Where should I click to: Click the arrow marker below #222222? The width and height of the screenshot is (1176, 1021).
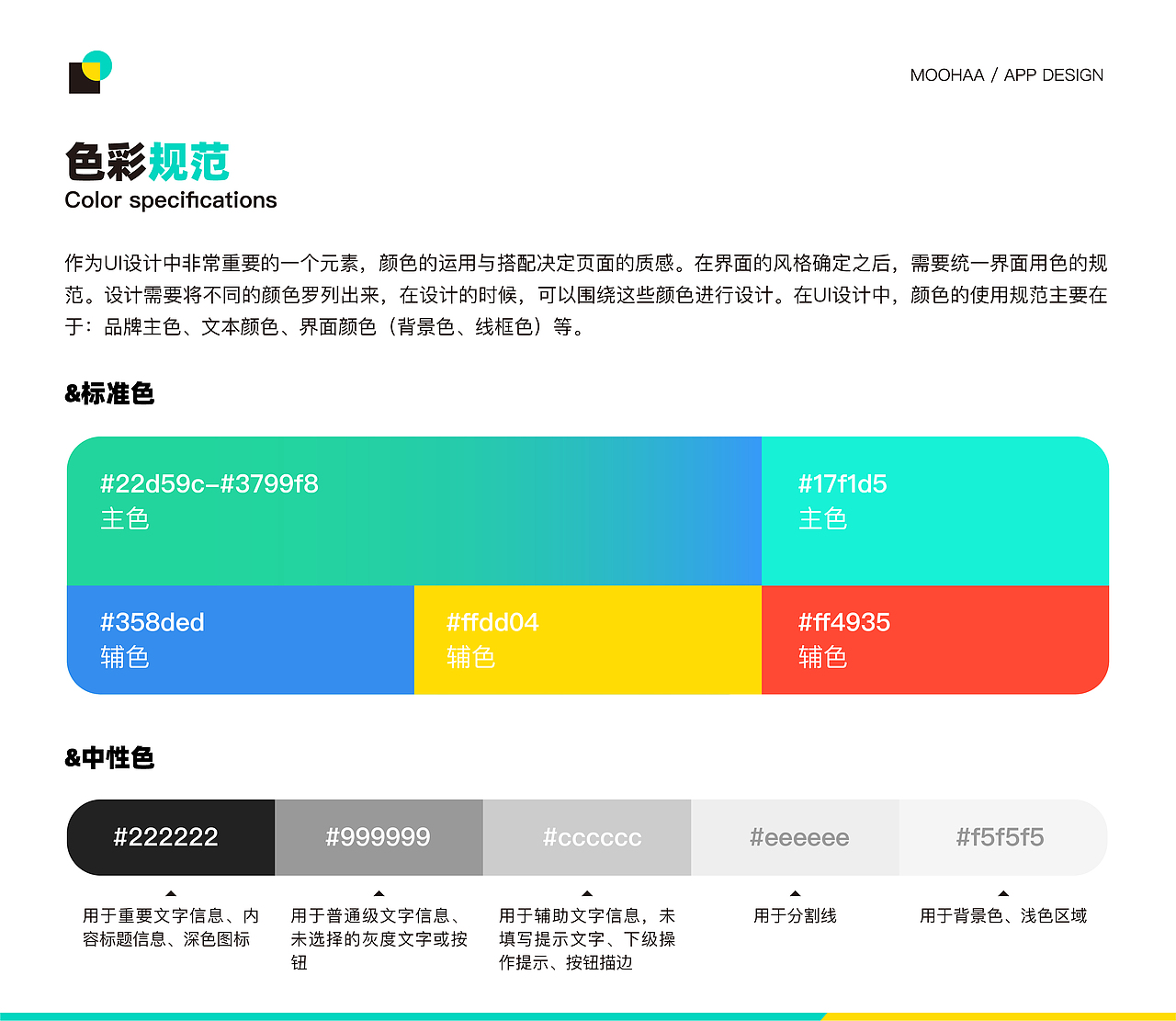click(x=171, y=893)
